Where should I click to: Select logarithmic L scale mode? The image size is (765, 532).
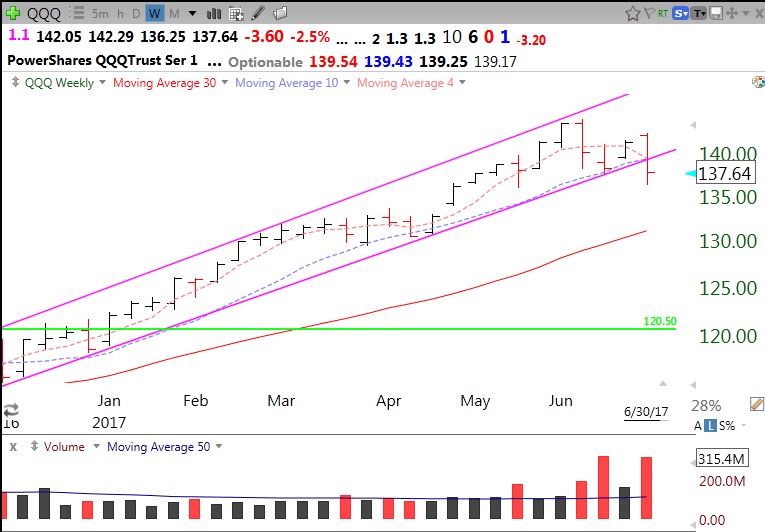pyautogui.click(x=710, y=426)
